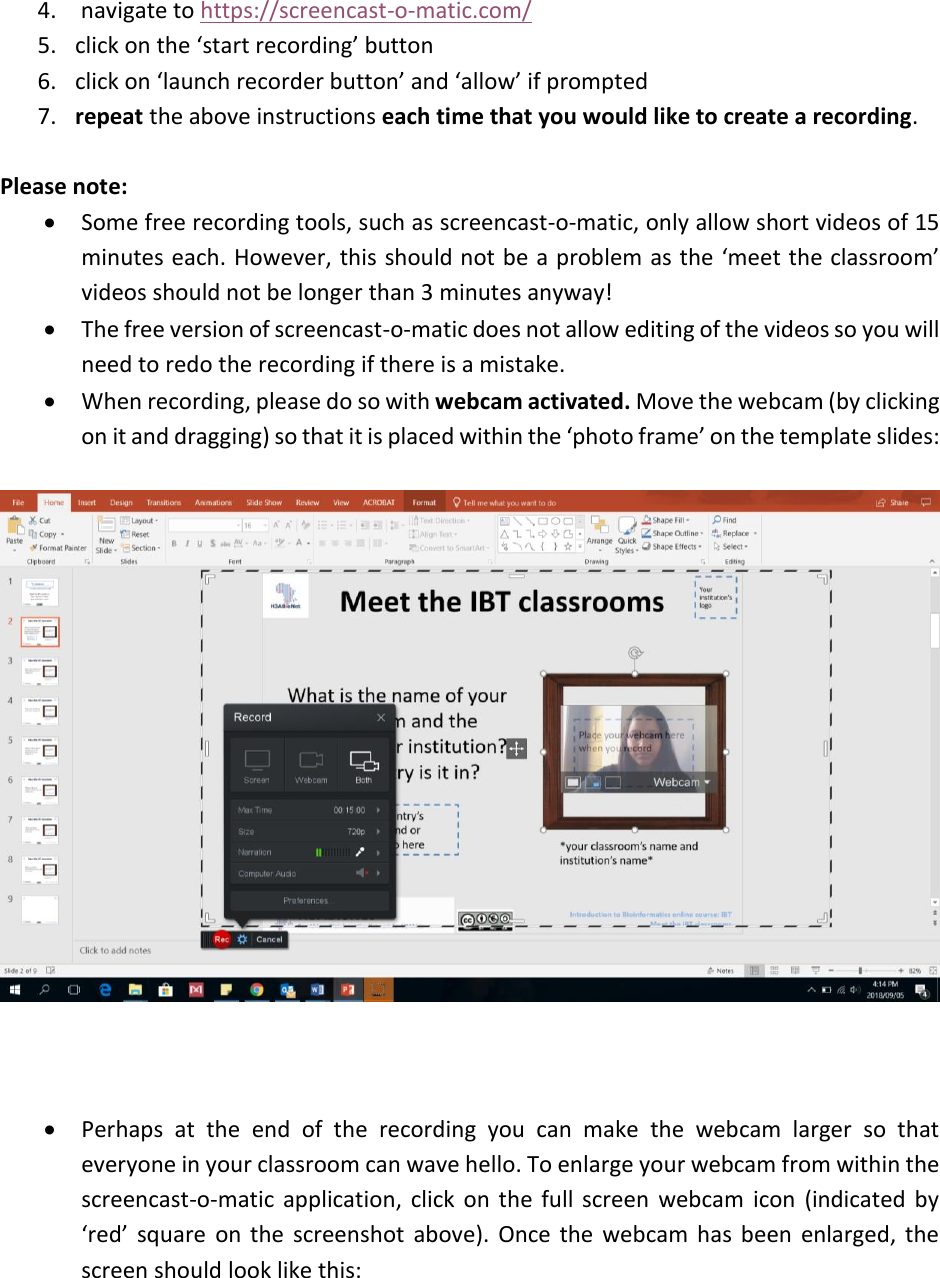Select the Webcam recording mode icon
The height and width of the screenshot is (1278, 940).
312,758
